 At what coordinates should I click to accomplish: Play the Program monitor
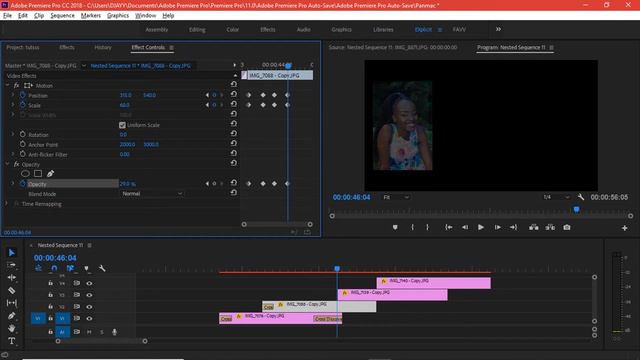[481, 227]
